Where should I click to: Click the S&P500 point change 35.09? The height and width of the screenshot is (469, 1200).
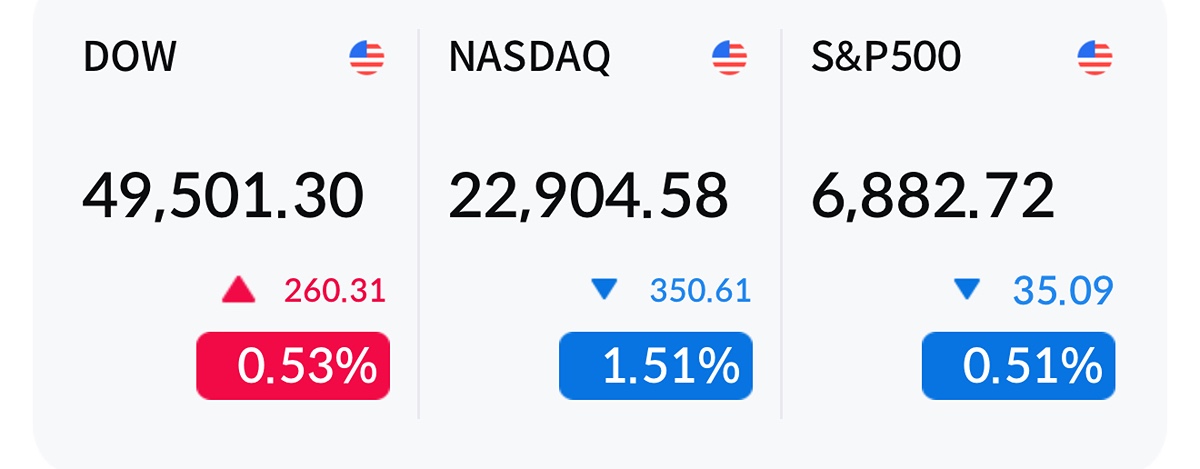(1063, 291)
